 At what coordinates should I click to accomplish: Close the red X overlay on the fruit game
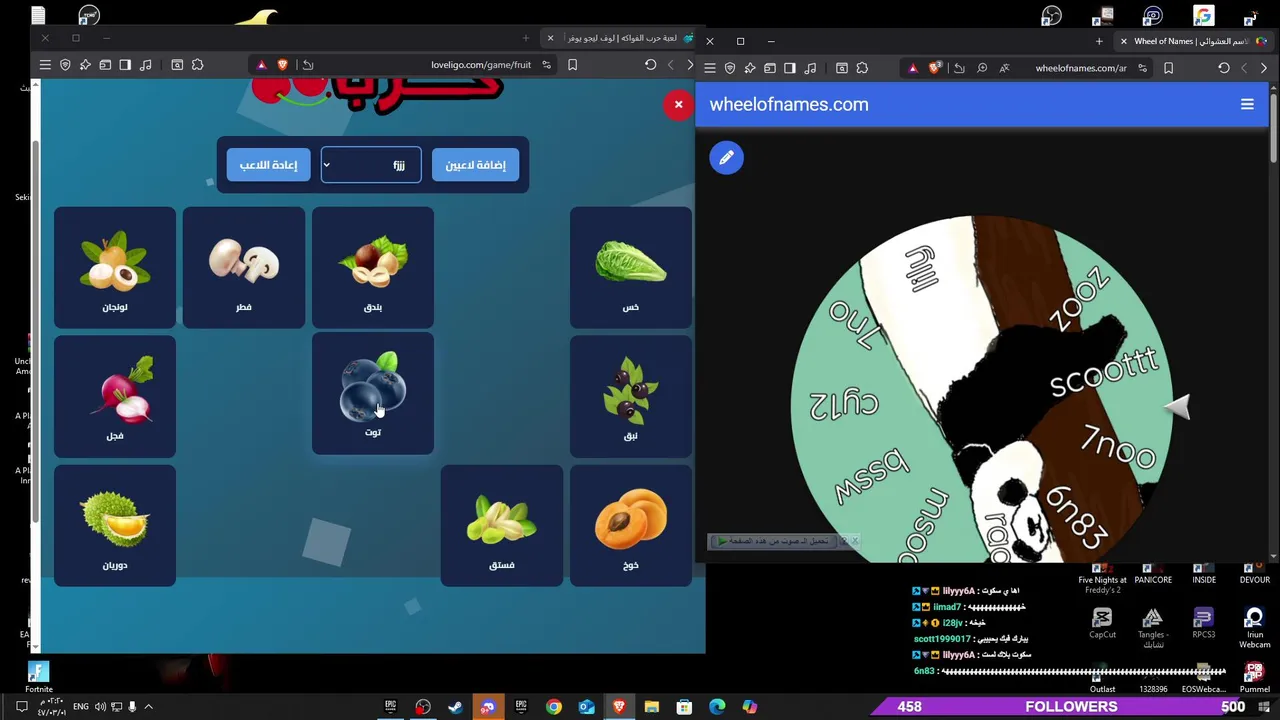[x=678, y=105]
